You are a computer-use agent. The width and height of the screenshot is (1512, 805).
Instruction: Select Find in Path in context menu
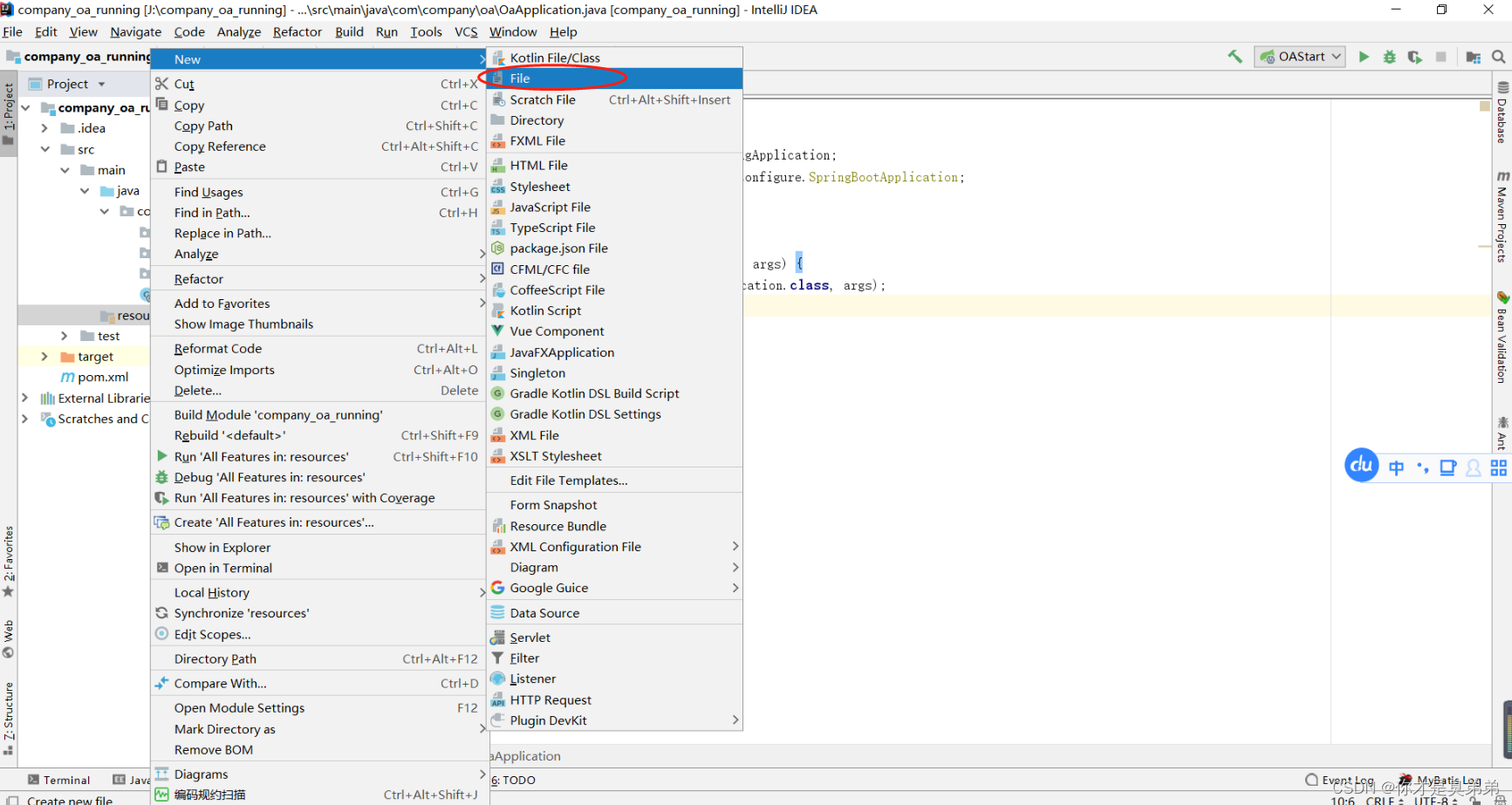tap(318, 213)
